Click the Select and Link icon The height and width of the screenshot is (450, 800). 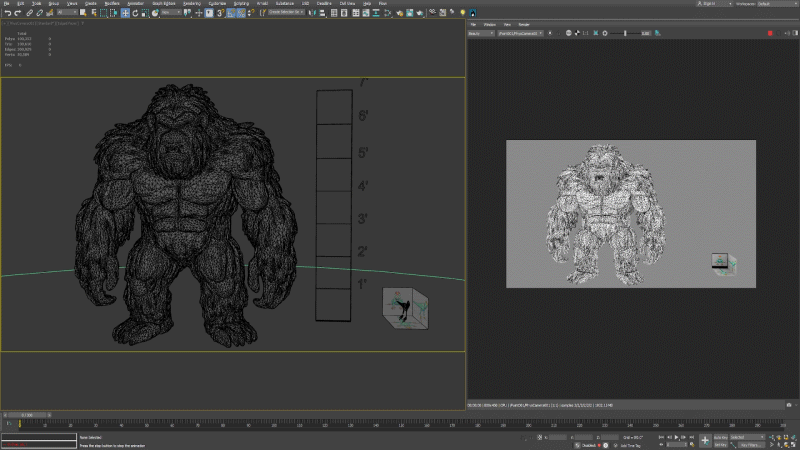29,13
